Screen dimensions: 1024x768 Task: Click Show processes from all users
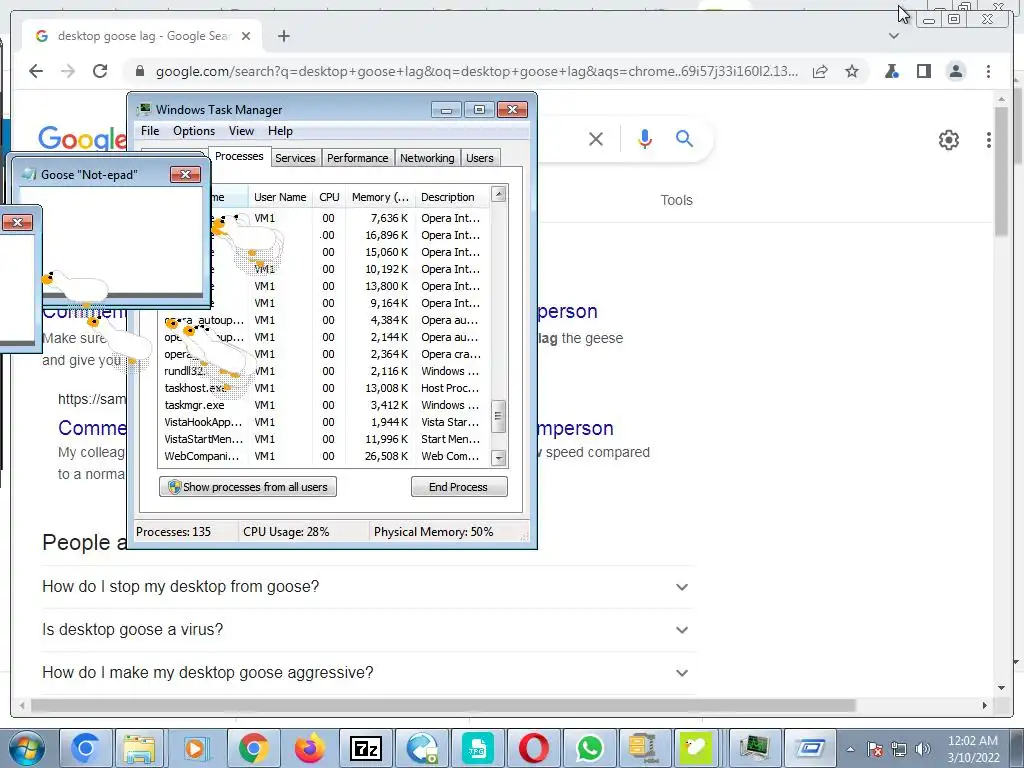(248, 487)
